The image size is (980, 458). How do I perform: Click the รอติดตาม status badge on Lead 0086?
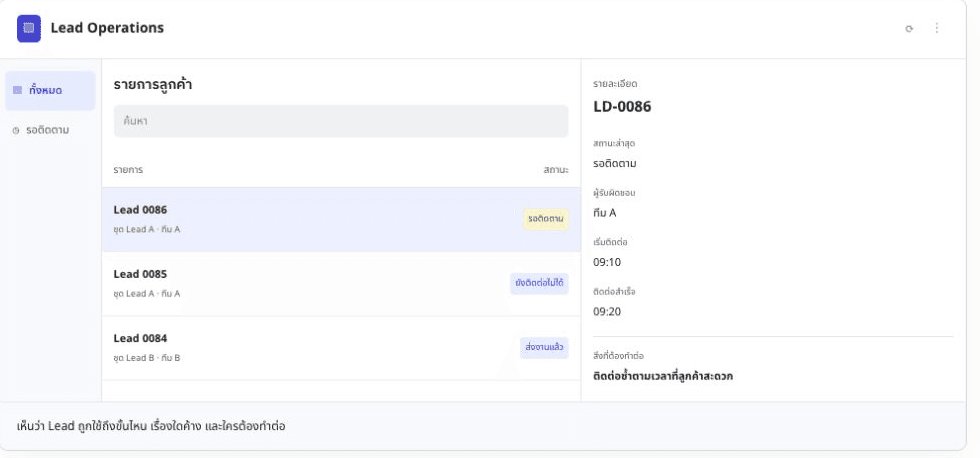click(x=546, y=219)
